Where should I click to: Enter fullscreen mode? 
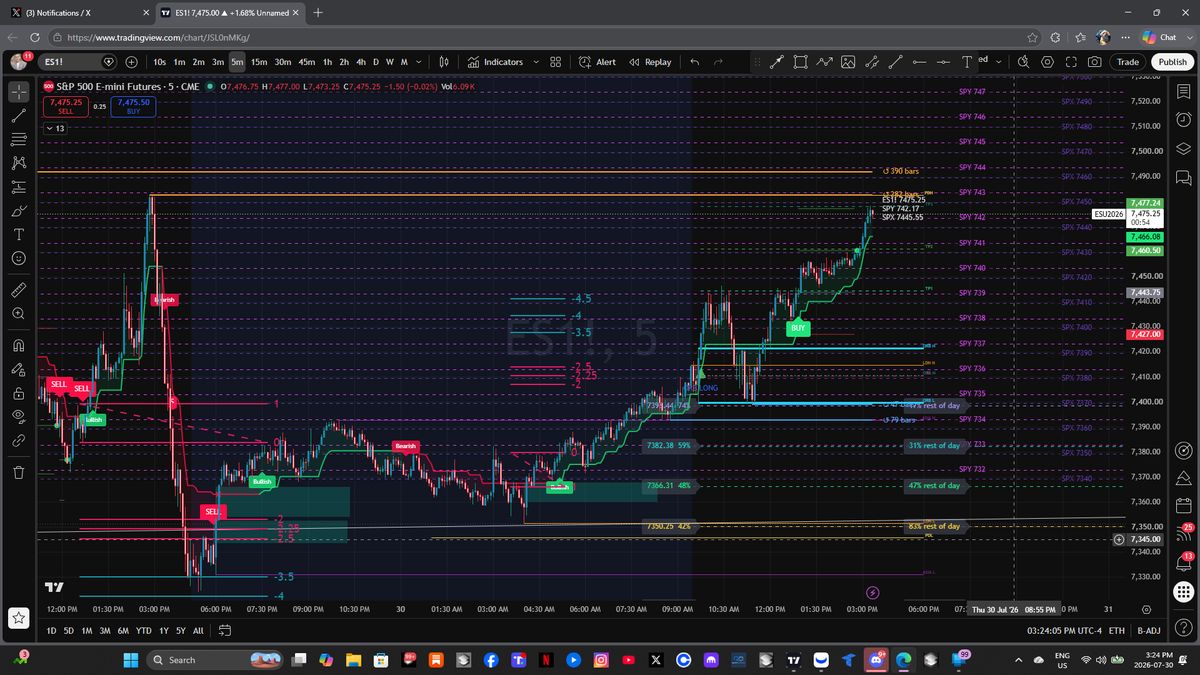[1071, 62]
